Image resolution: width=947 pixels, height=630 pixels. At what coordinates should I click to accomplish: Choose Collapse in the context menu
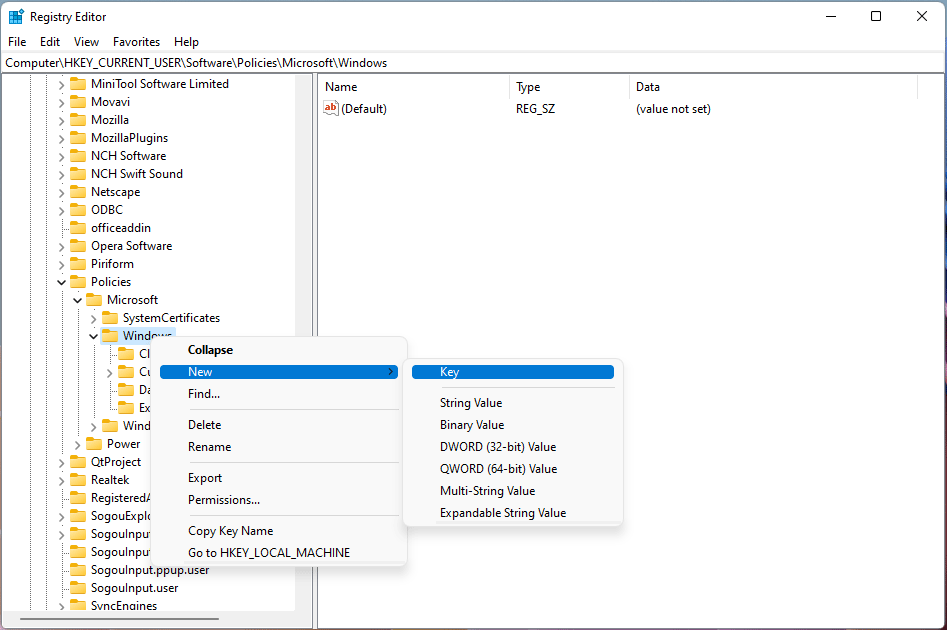[x=279, y=350]
